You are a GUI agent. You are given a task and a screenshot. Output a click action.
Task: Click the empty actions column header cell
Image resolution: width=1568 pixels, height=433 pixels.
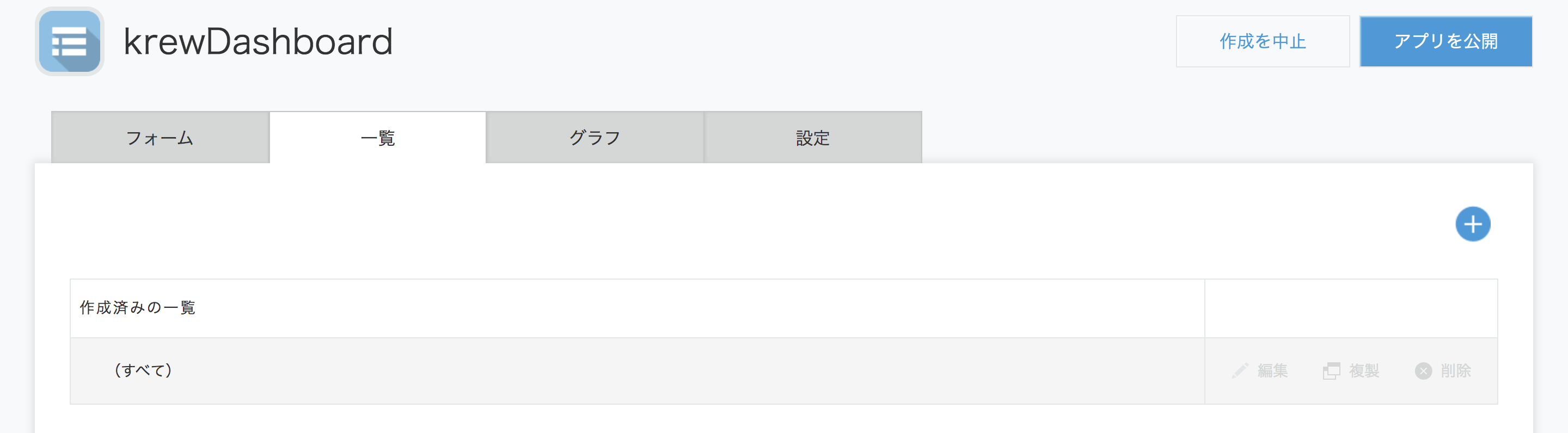(x=1351, y=308)
